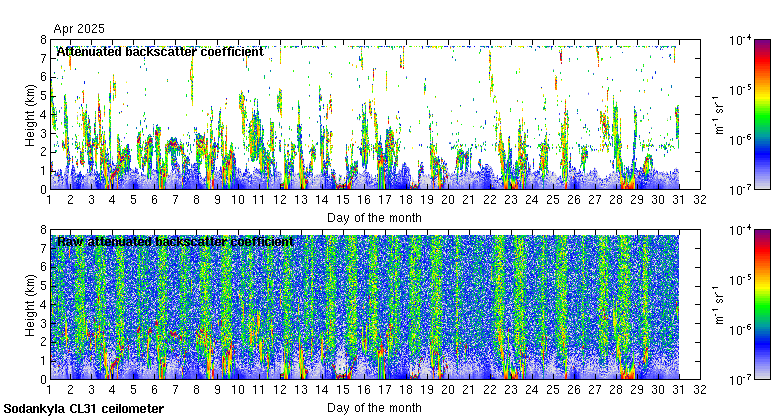Click the 6 km tick on the raw plot's height axis

(43, 267)
